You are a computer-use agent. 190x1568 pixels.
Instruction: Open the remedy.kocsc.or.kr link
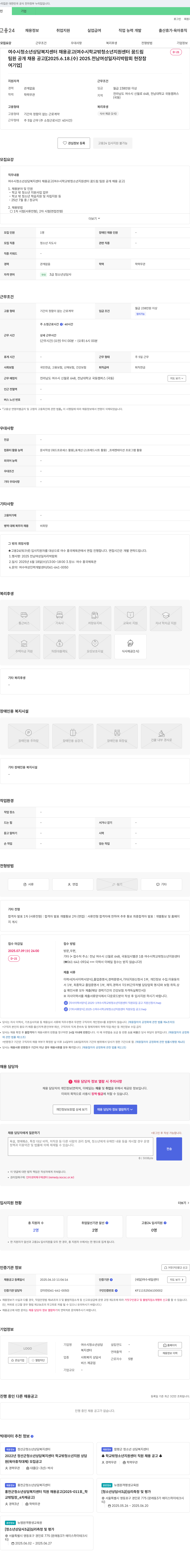pyautogui.click(x=50, y=1177)
